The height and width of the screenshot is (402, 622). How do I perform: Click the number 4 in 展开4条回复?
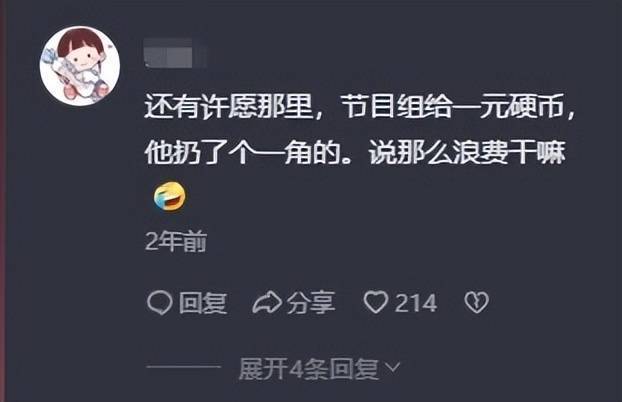pyautogui.click(x=296, y=369)
